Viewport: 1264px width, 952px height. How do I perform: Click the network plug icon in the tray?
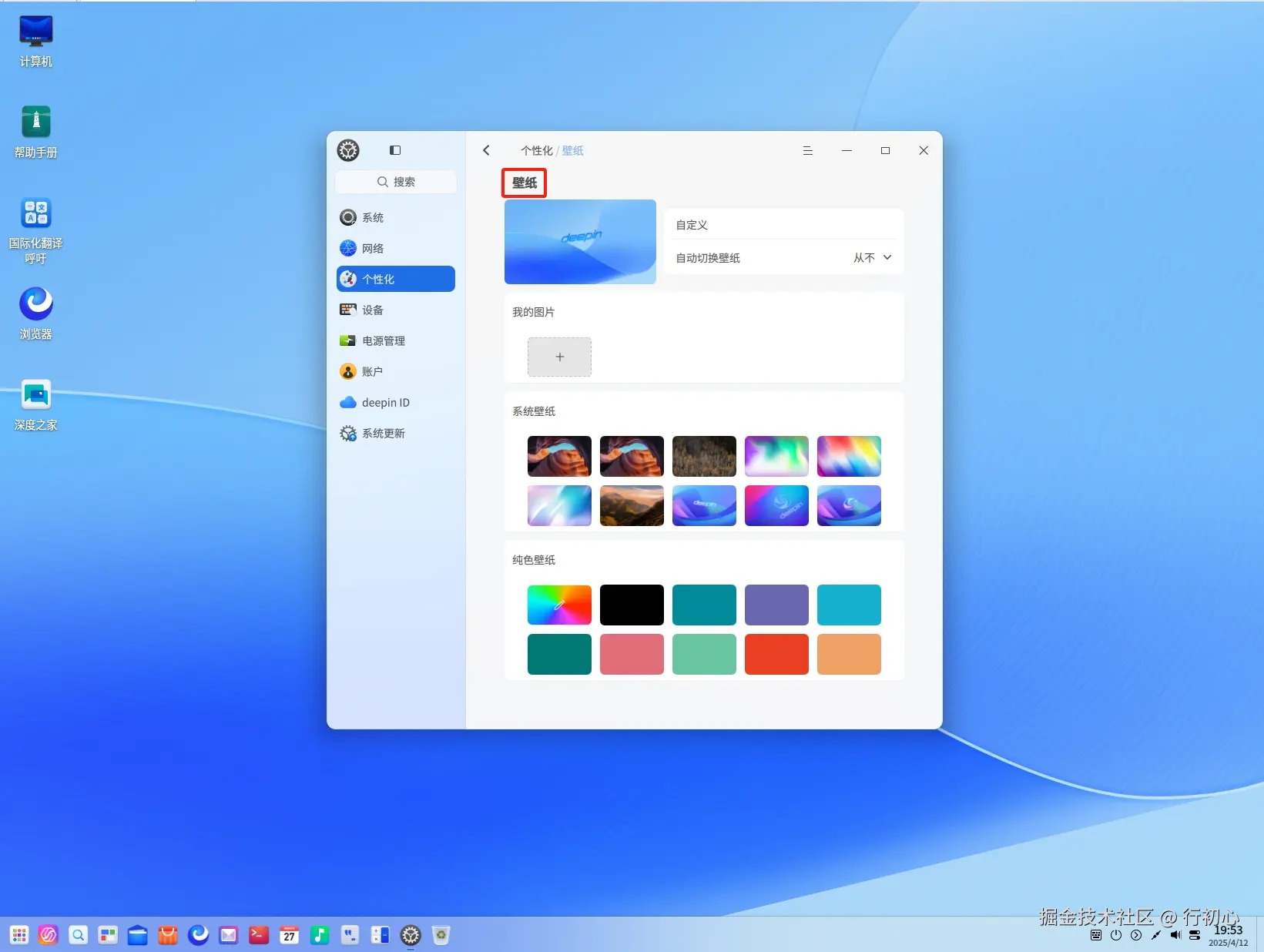click(1155, 935)
